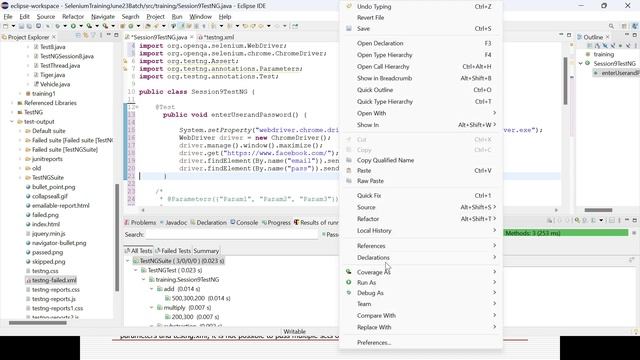Switch to the Java perspective icon

635,26
